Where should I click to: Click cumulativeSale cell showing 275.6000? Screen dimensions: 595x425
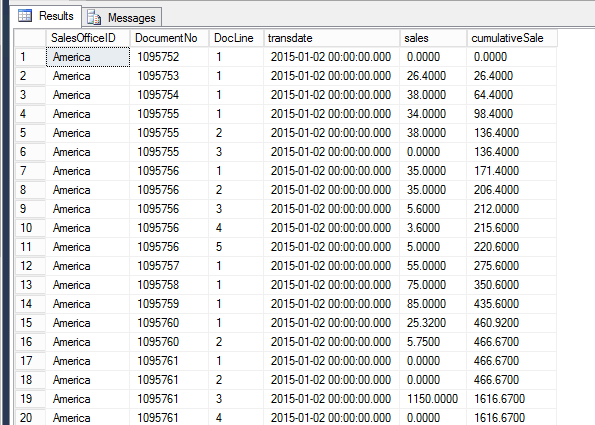pos(512,266)
